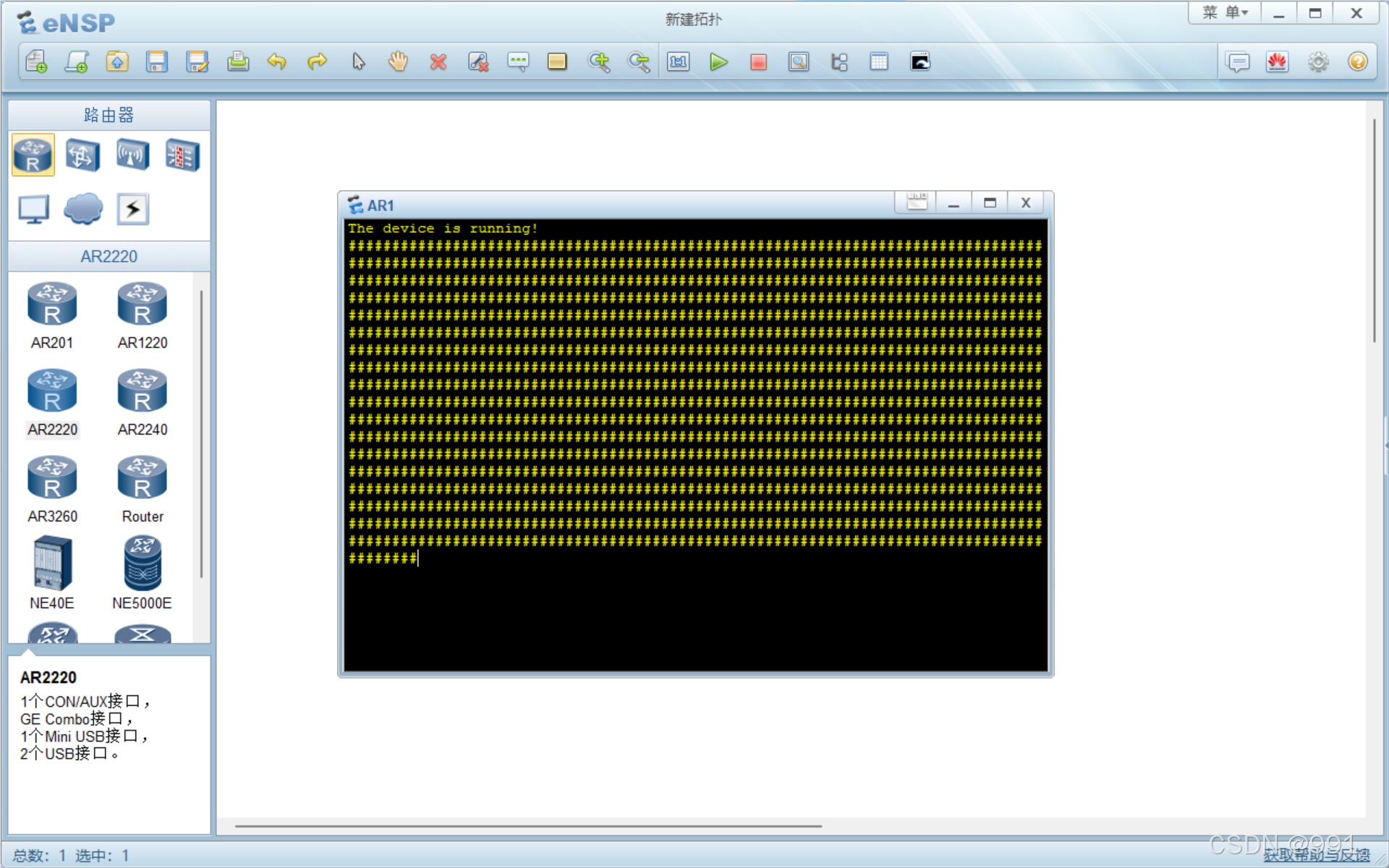Select the hand pan tool
This screenshot has height=868, width=1389.
coord(398,62)
